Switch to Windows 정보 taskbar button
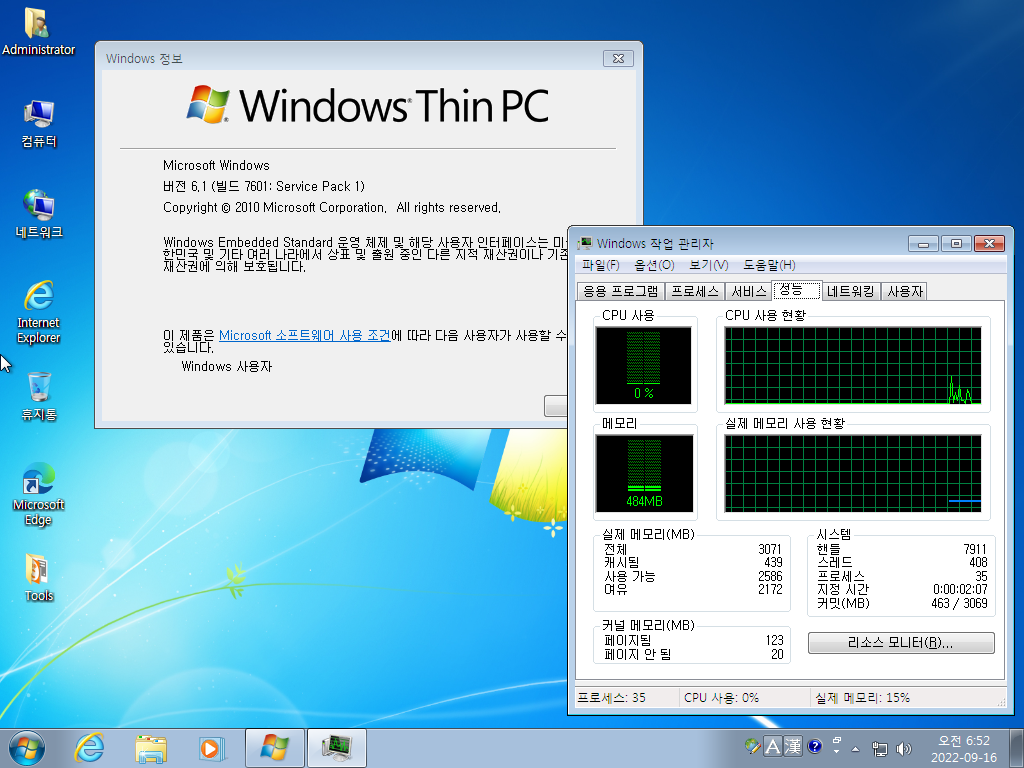The width and height of the screenshot is (1024, 768). [274, 748]
